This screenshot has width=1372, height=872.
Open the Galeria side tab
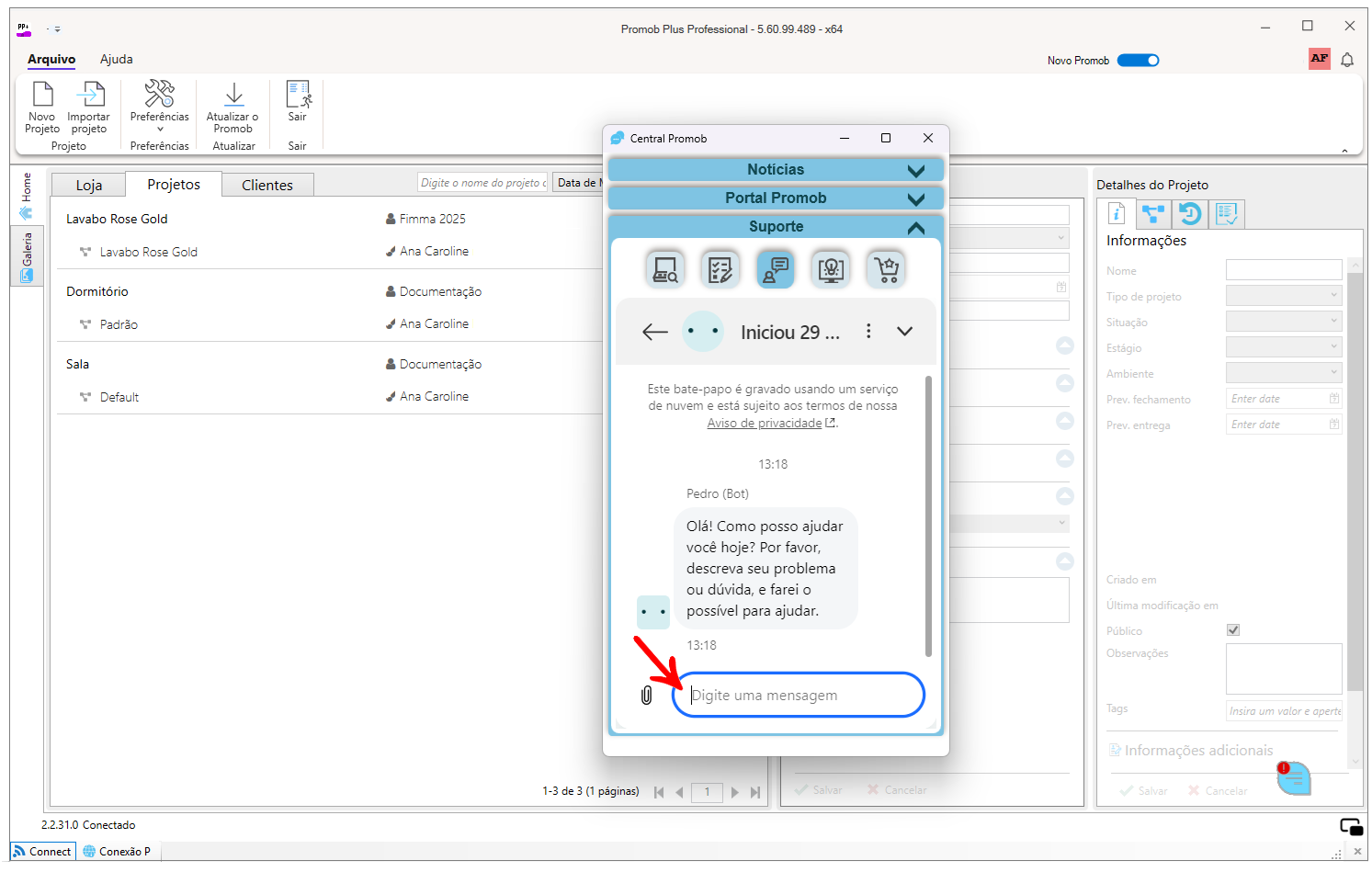click(27, 257)
